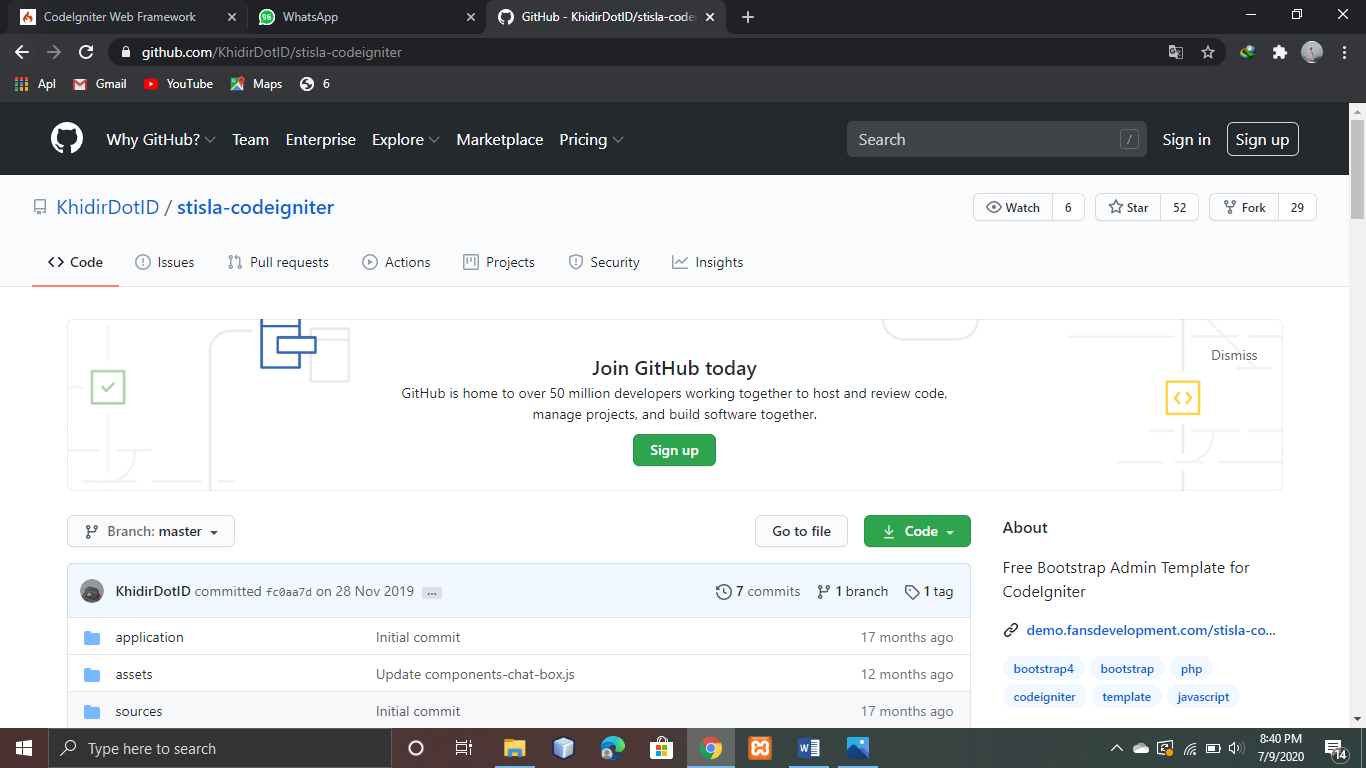
Task: Click the browser address bar URL
Action: tap(272, 52)
